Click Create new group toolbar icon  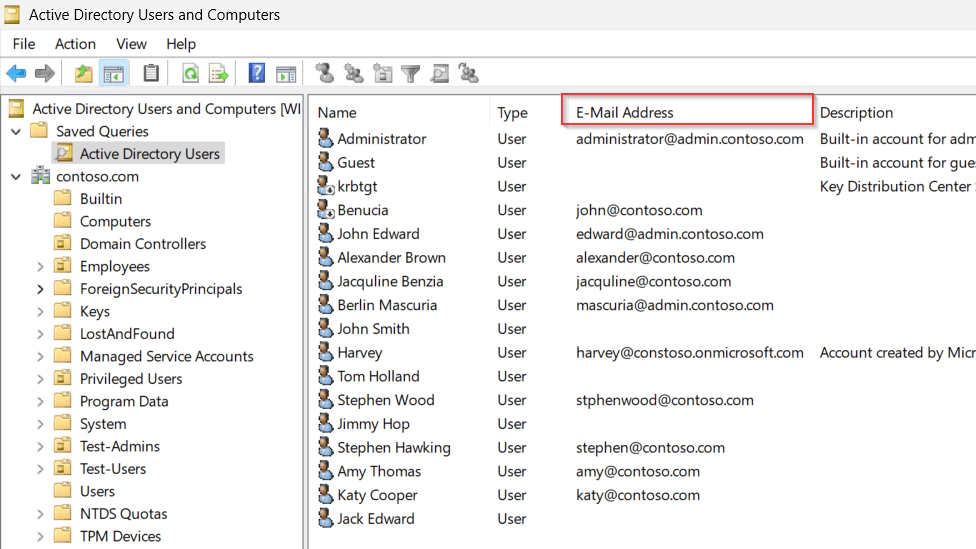click(354, 73)
